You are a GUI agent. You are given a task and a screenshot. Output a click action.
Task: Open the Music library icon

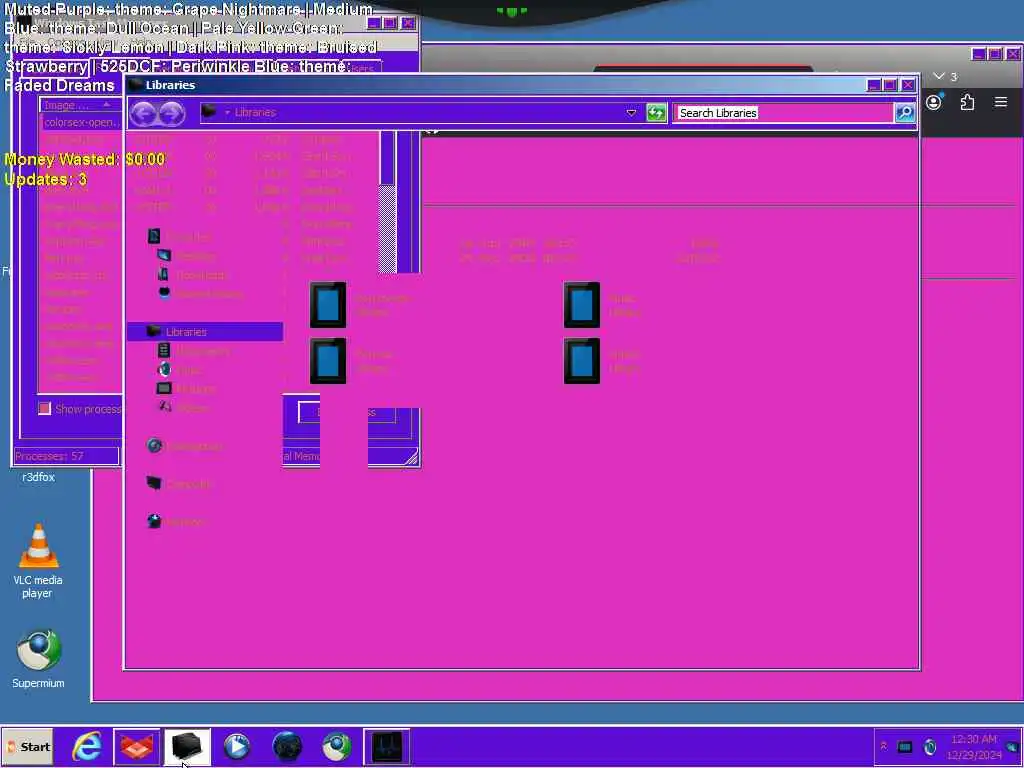(581, 305)
